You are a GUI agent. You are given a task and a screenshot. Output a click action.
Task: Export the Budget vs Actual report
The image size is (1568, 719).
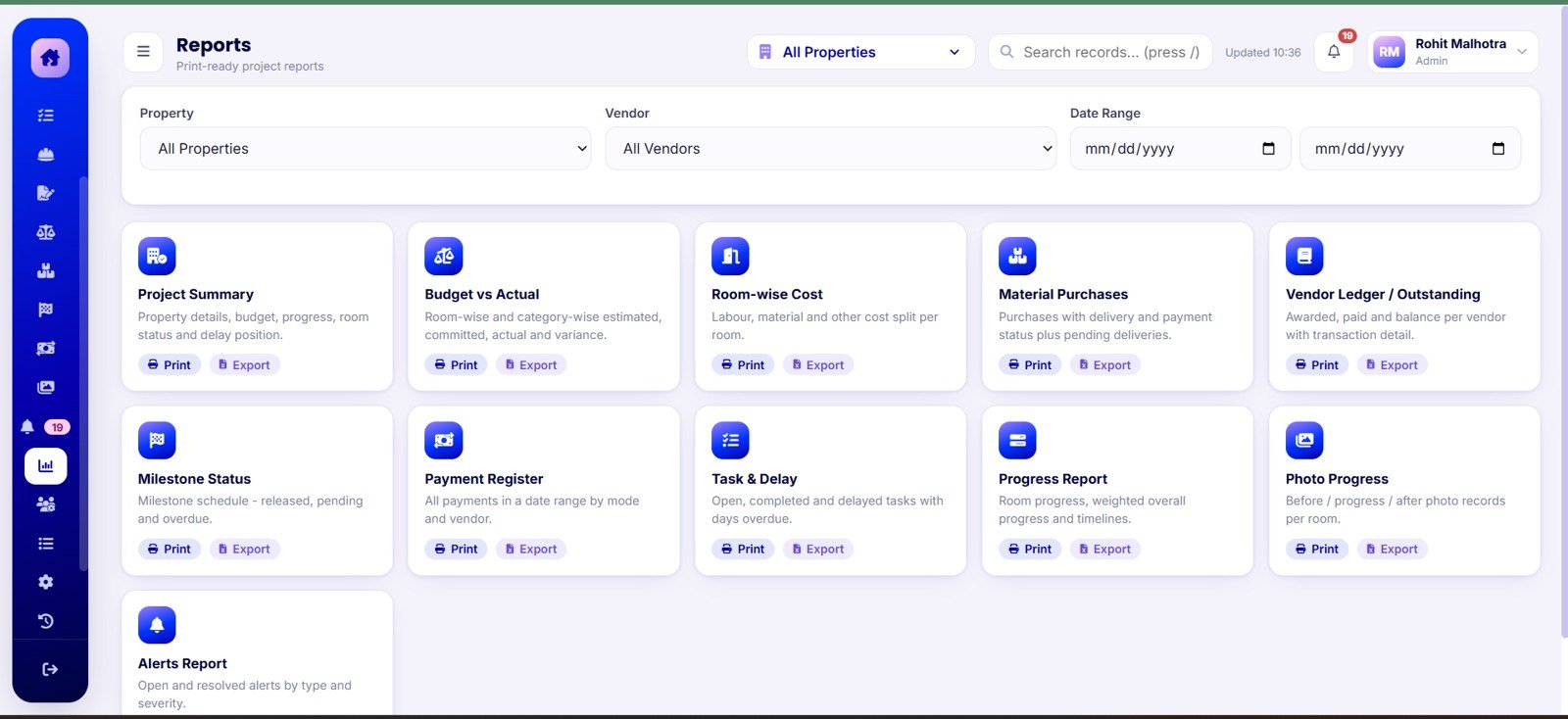(532, 365)
